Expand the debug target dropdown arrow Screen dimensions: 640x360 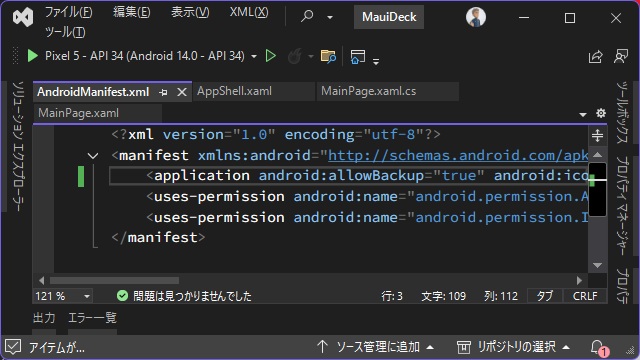[254, 56]
